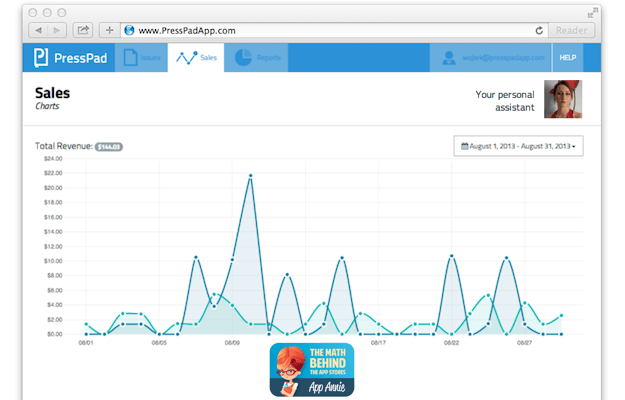625x400 pixels.
Task: Click the Reader button
Action: tap(579, 30)
